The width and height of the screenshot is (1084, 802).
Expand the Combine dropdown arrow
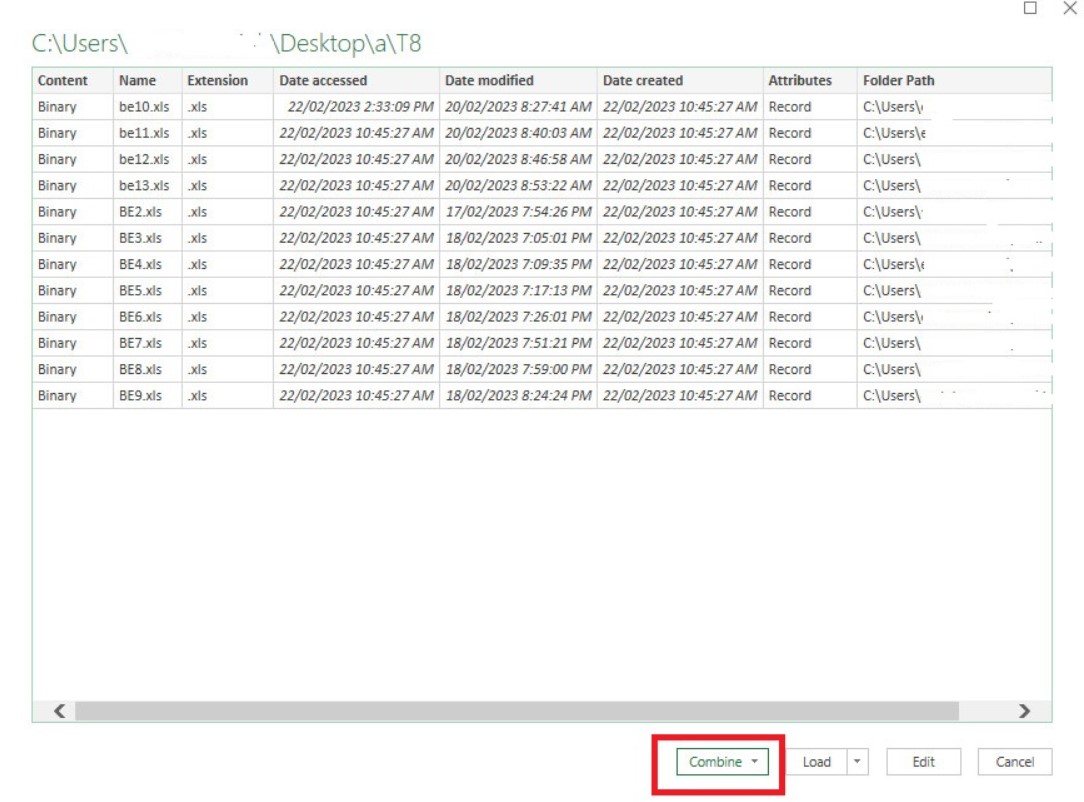pos(755,761)
